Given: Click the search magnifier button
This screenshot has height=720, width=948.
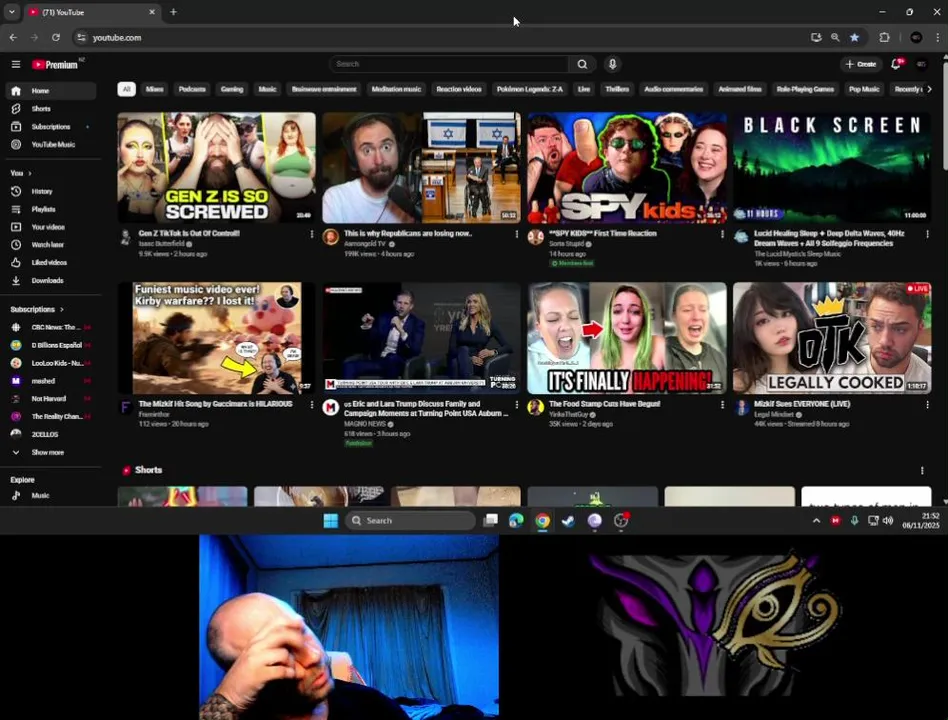Looking at the screenshot, I should (x=582, y=64).
